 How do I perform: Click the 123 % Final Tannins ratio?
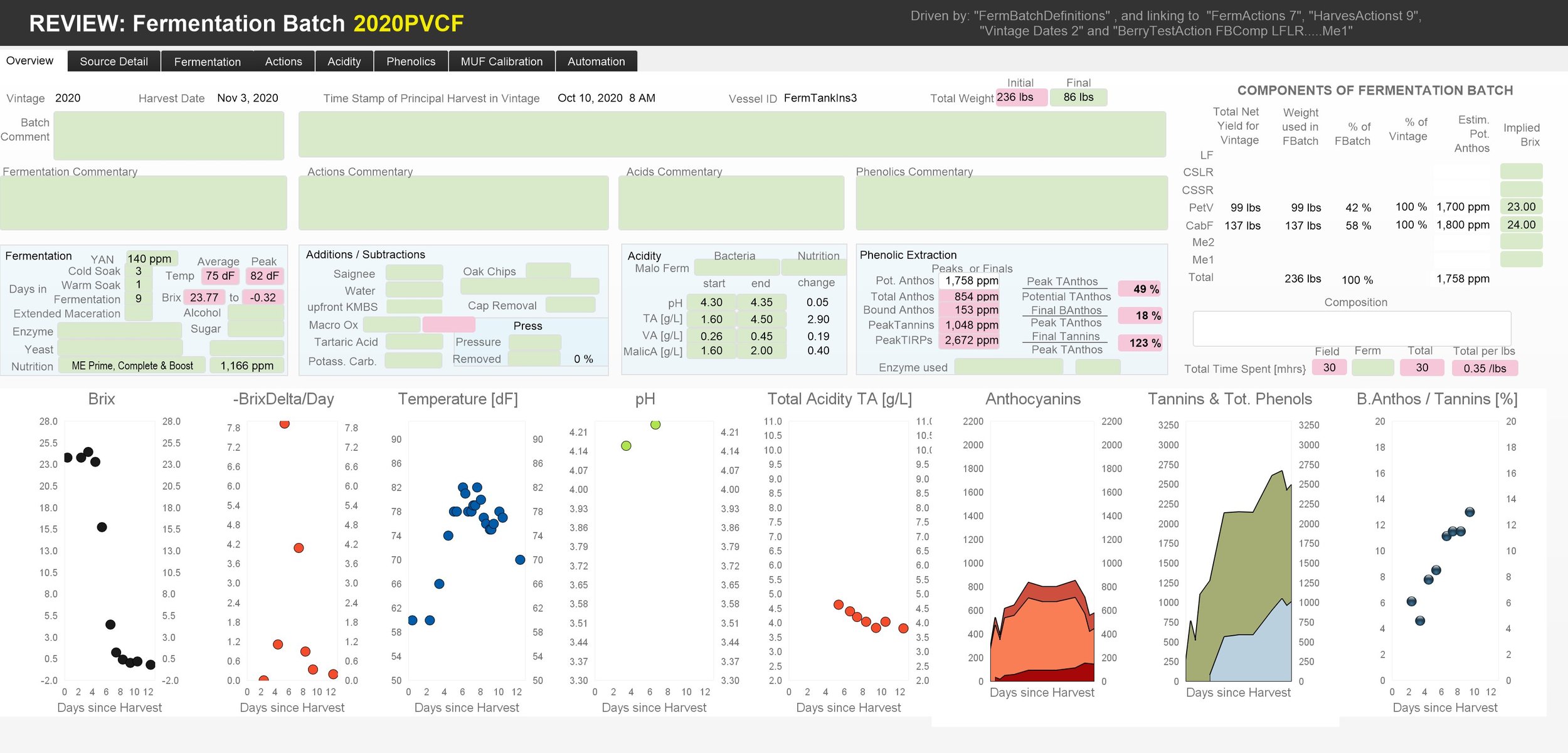[1141, 342]
